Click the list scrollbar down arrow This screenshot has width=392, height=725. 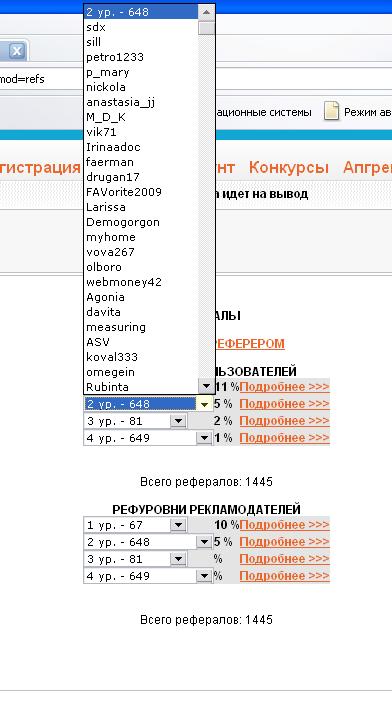pos(206,386)
